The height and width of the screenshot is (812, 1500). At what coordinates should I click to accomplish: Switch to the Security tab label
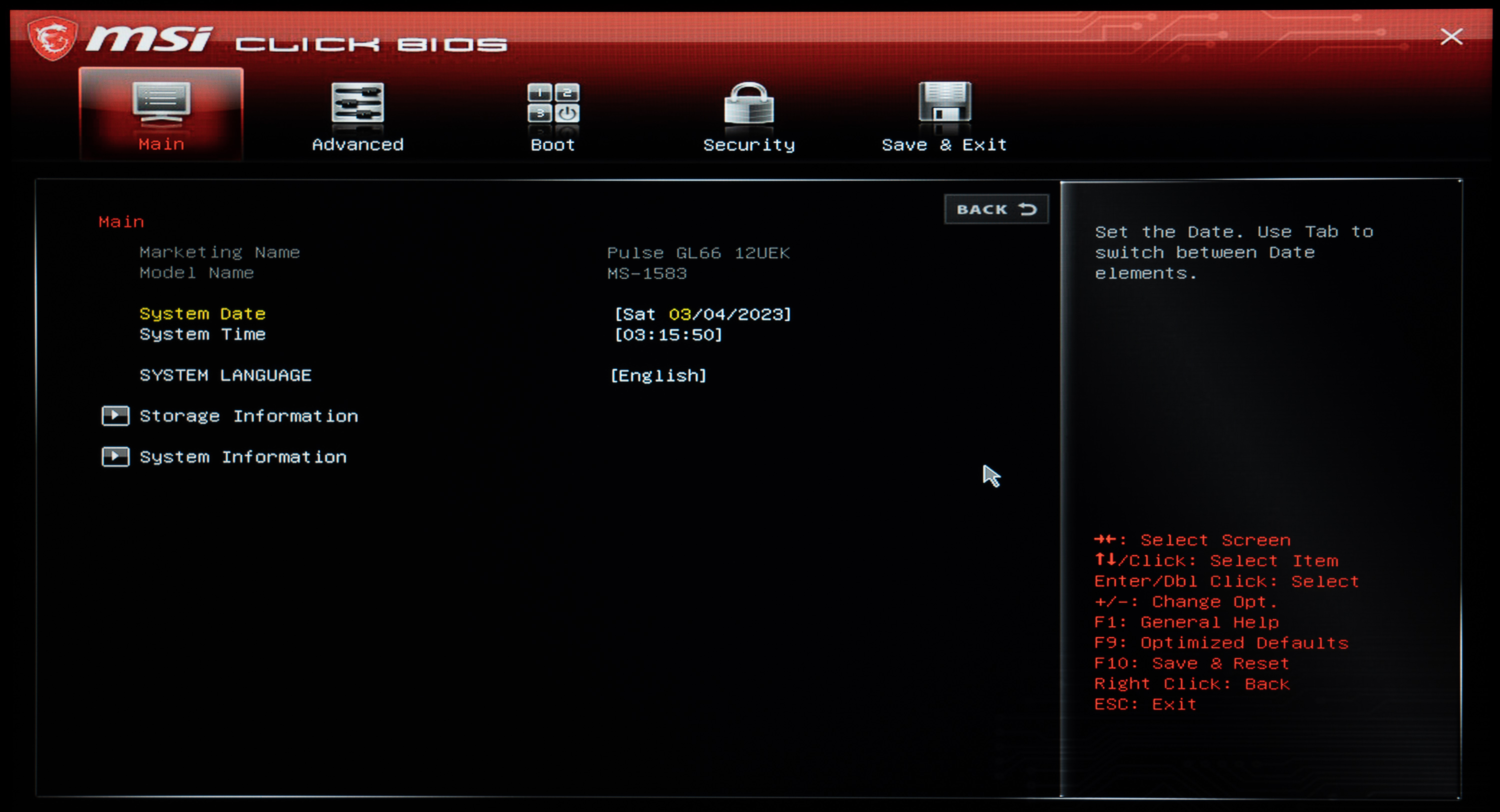(749, 144)
